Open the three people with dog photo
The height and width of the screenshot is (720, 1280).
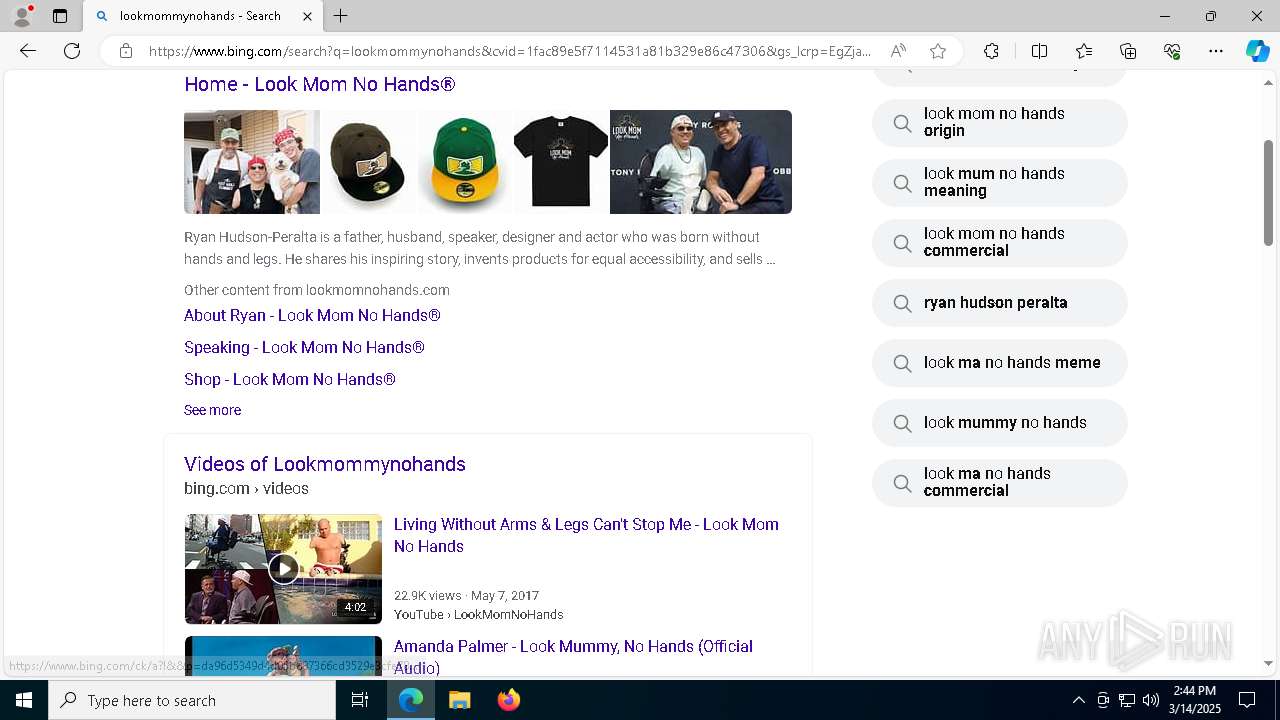pyautogui.click(x=252, y=162)
